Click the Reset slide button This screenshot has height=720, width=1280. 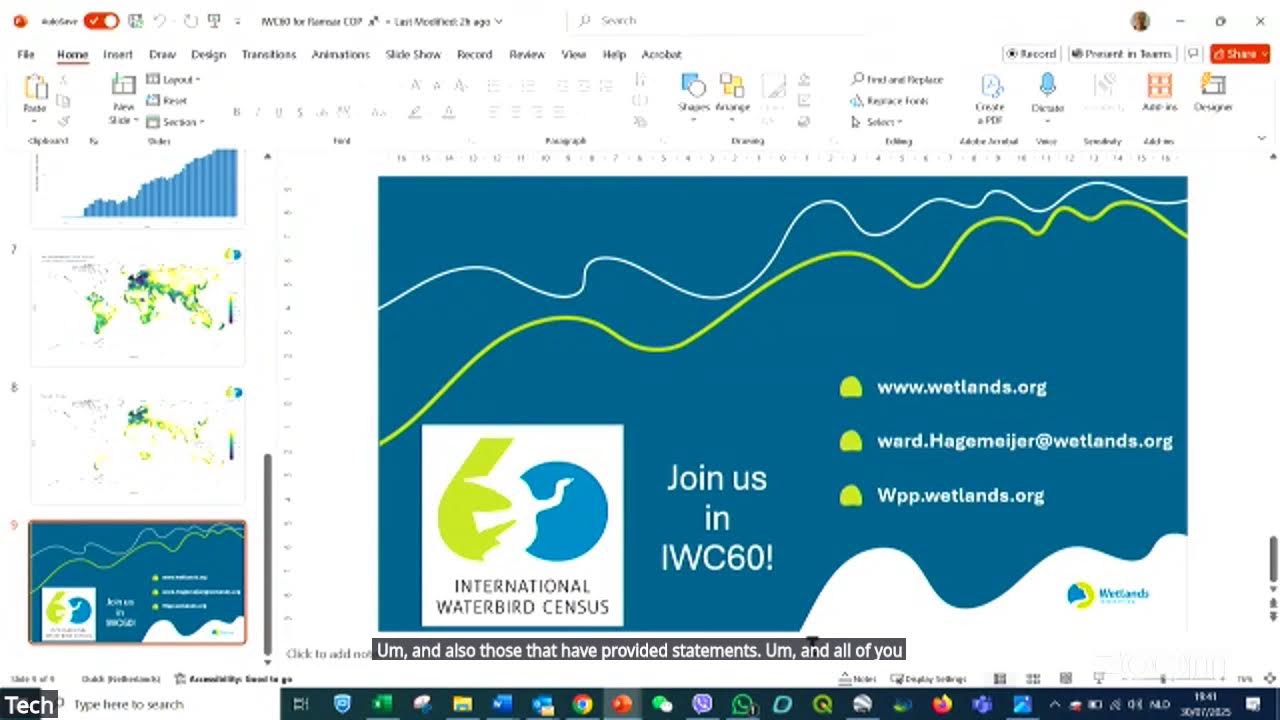pos(167,100)
